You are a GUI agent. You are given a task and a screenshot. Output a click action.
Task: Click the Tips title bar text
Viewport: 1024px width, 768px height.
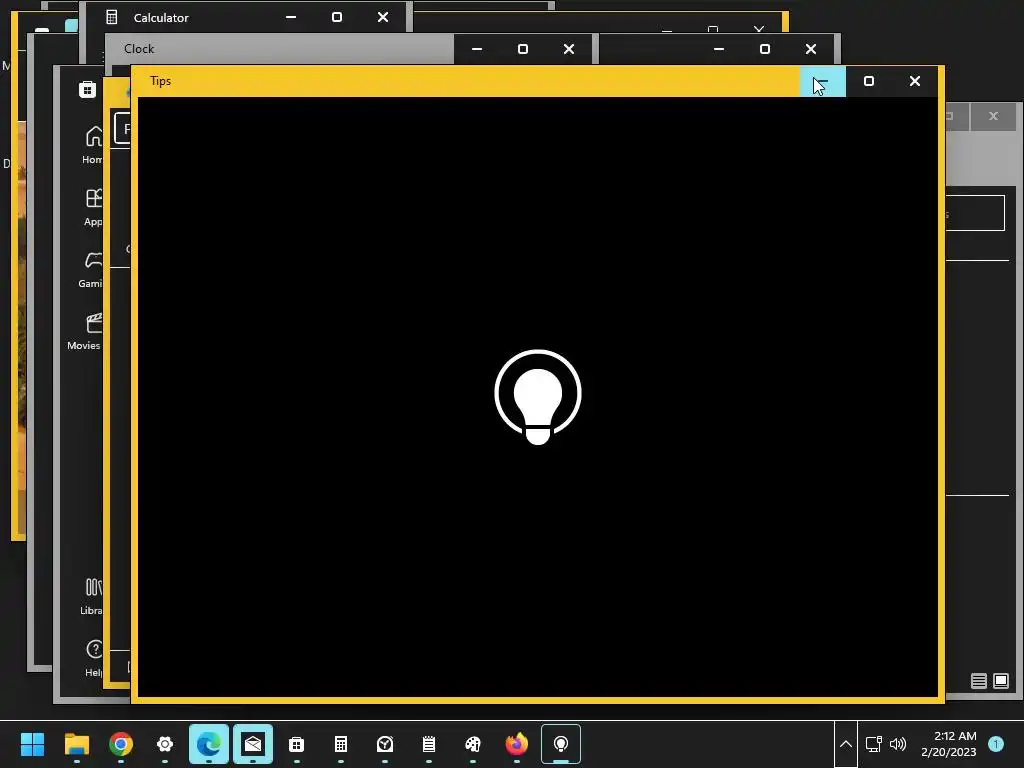click(161, 81)
